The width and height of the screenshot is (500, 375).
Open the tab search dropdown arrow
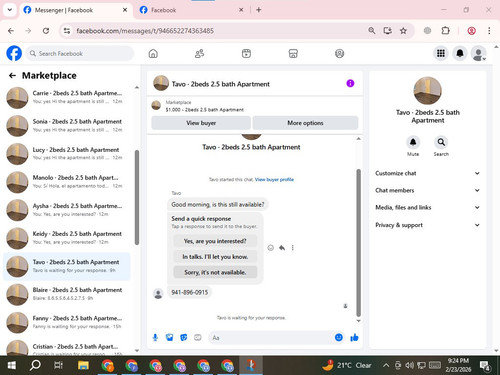click(x=10, y=10)
